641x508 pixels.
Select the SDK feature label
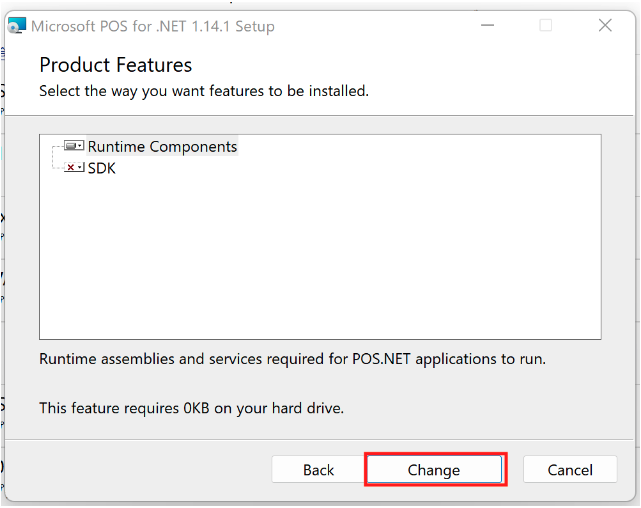click(x=102, y=169)
